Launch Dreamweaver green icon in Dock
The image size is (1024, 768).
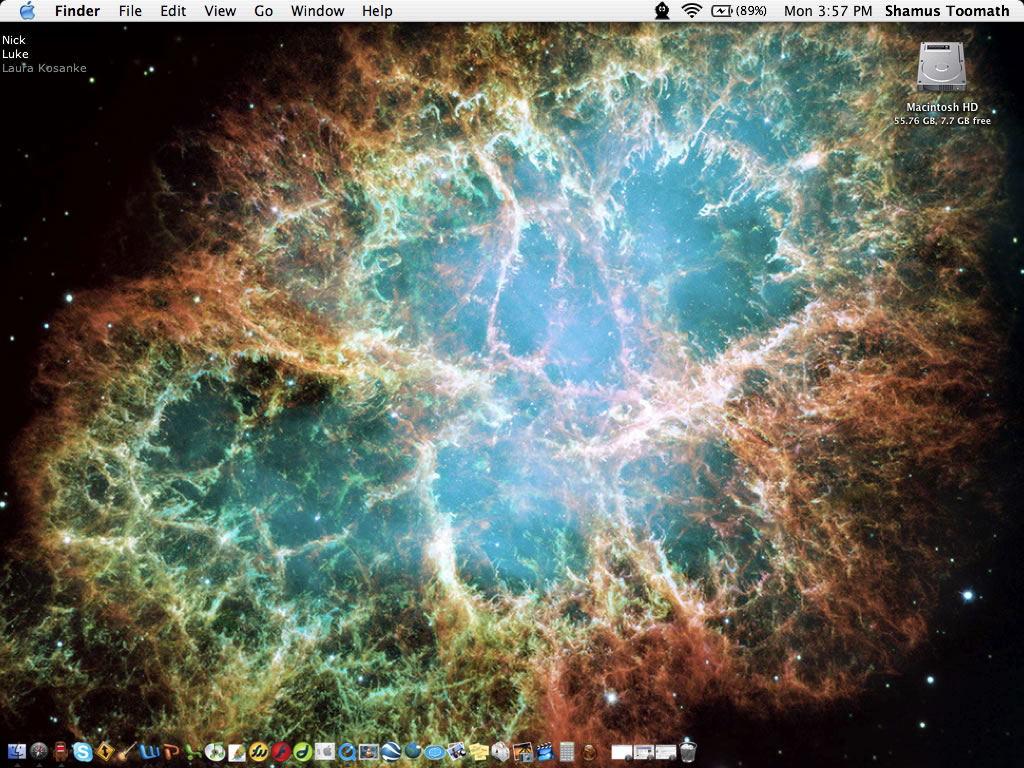pyautogui.click(x=303, y=752)
